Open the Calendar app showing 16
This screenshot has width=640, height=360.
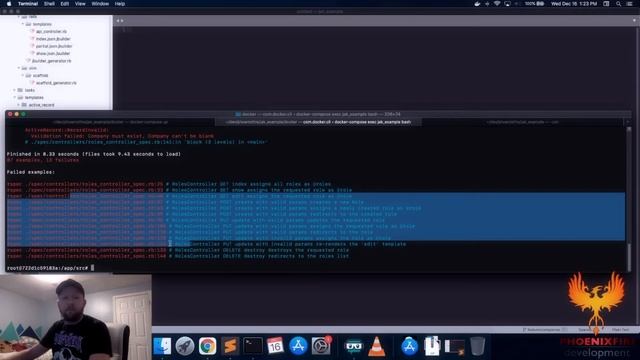(275, 346)
